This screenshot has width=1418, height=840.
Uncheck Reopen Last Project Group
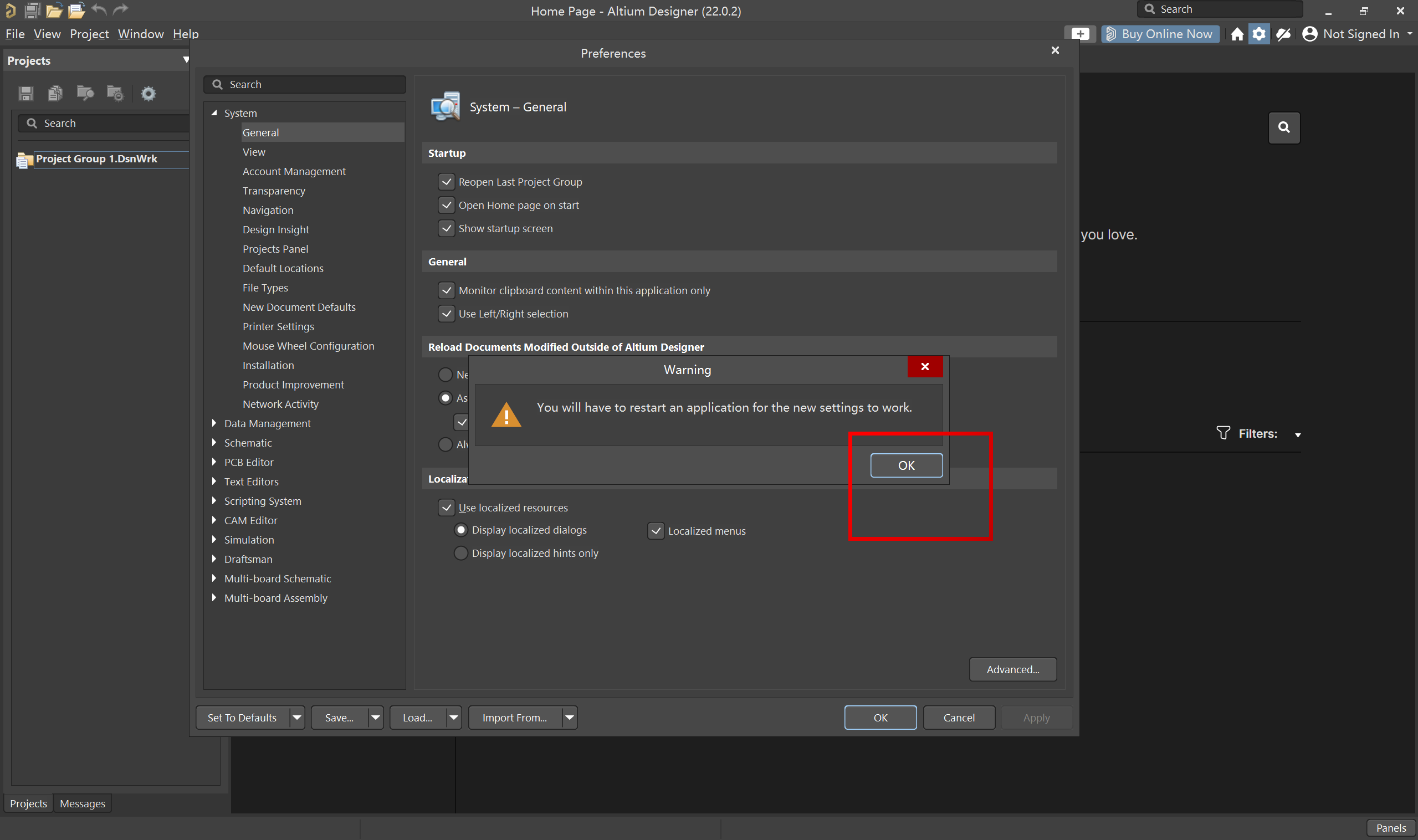446,182
